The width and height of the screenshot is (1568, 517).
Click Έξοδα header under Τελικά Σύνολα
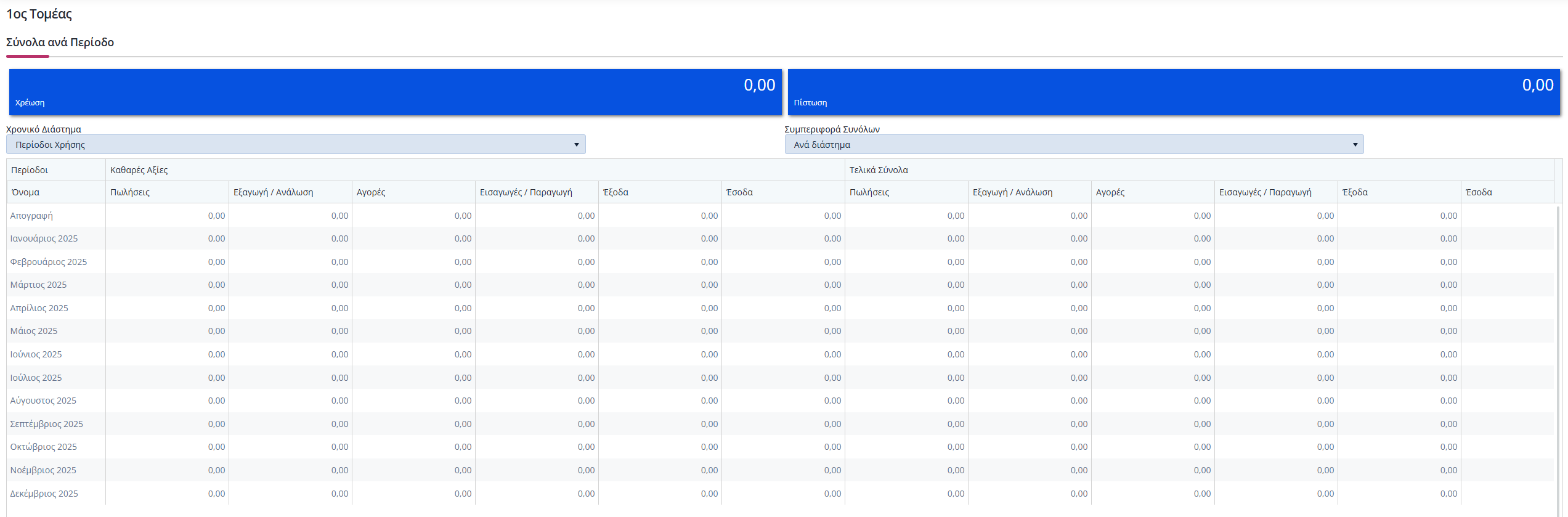(x=1399, y=192)
